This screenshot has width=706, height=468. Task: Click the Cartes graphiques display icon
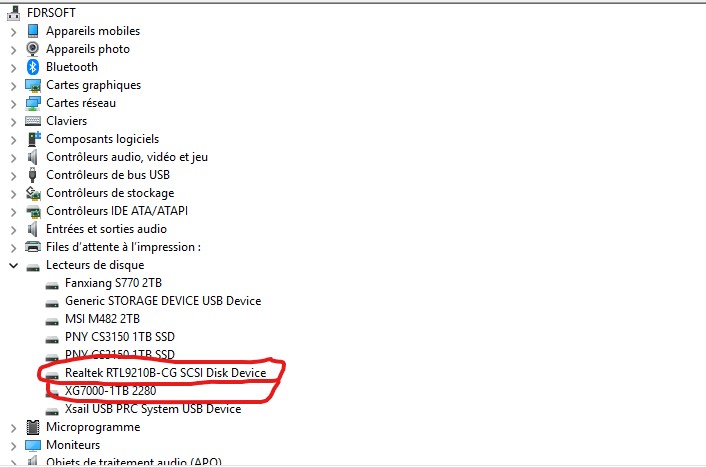33,85
